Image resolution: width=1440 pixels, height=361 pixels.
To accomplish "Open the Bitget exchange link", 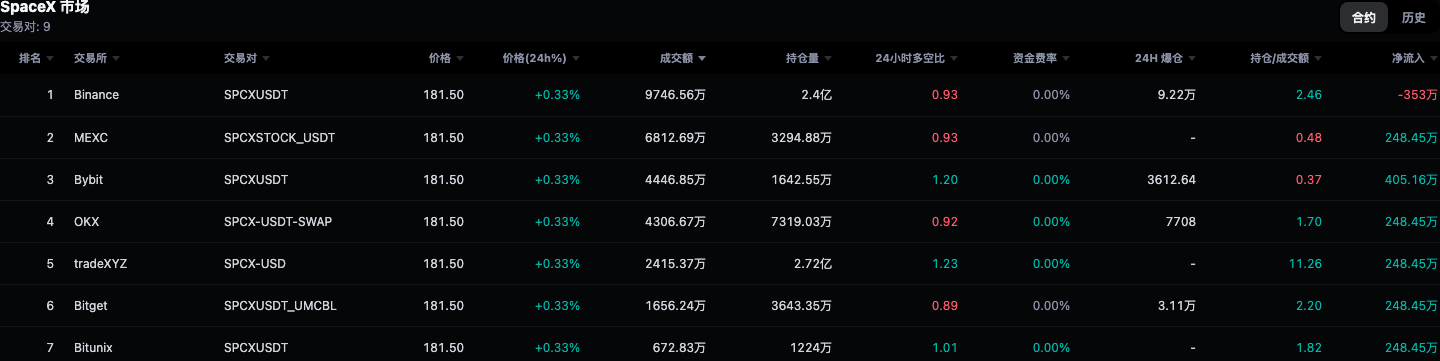I will [90, 305].
